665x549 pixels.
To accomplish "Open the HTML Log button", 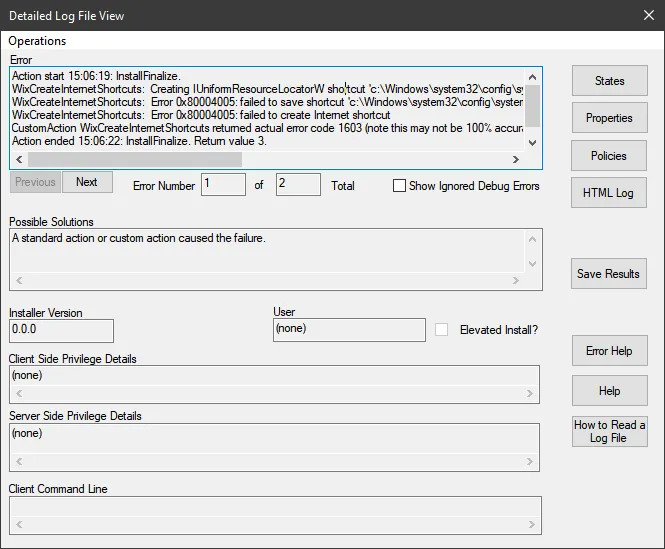I will coord(609,193).
